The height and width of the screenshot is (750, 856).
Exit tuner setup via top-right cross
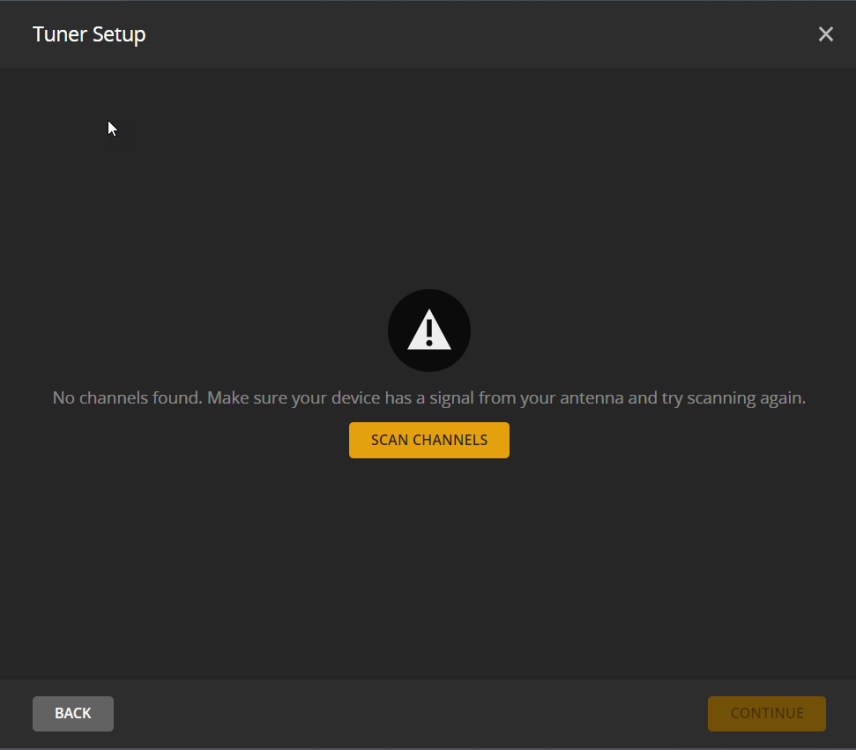(x=825, y=34)
